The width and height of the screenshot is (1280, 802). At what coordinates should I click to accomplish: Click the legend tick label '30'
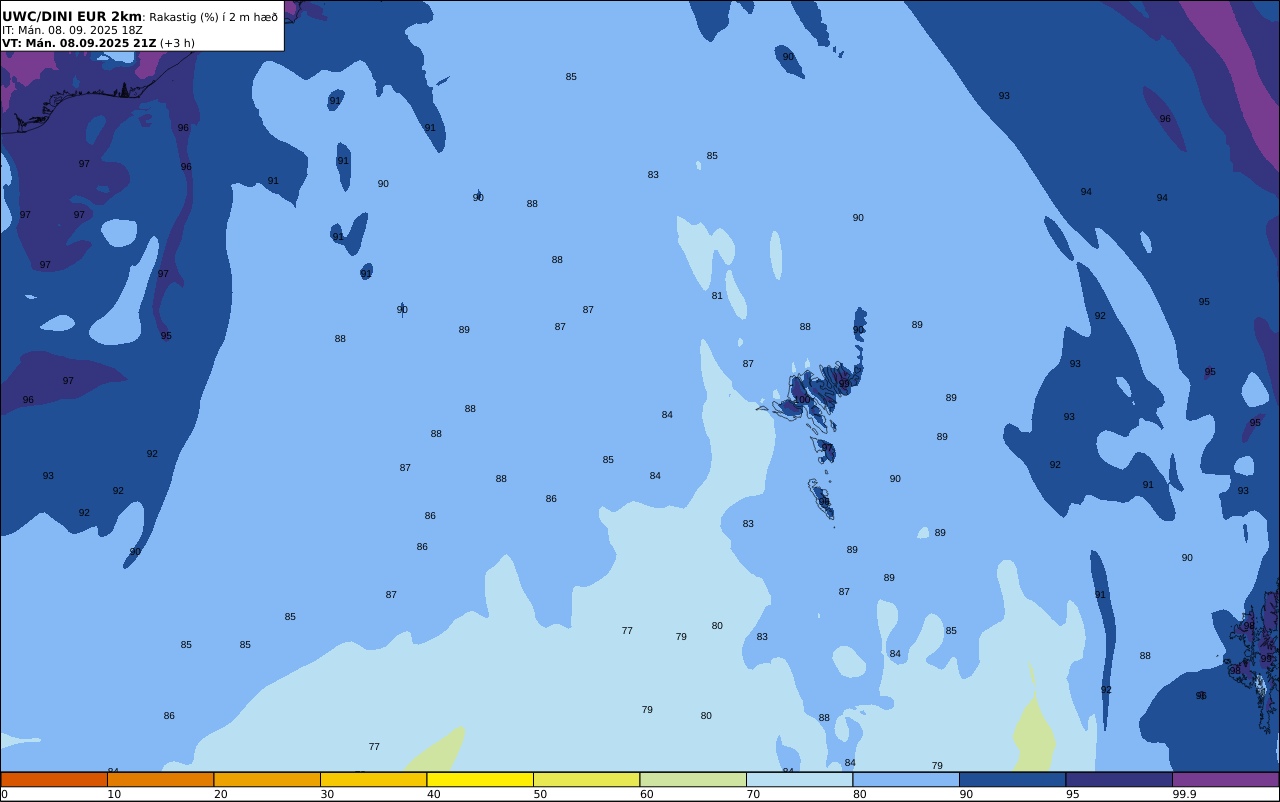(x=327, y=794)
